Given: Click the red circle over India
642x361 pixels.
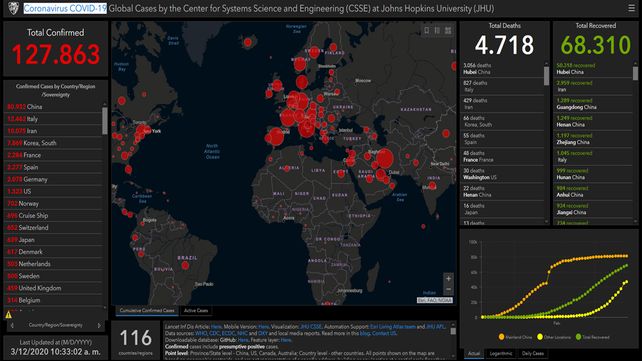Looking at the screenshot, I should (x=432, y=186).
